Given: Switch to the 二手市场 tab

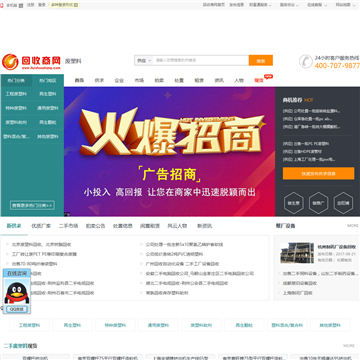Looking at the screenshot, I should coord(68,226).
